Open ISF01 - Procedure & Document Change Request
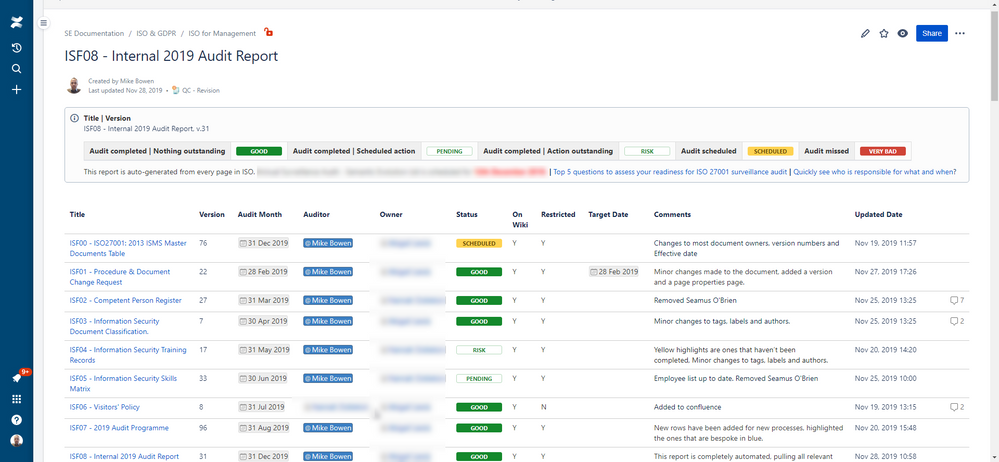 [120, 277]
